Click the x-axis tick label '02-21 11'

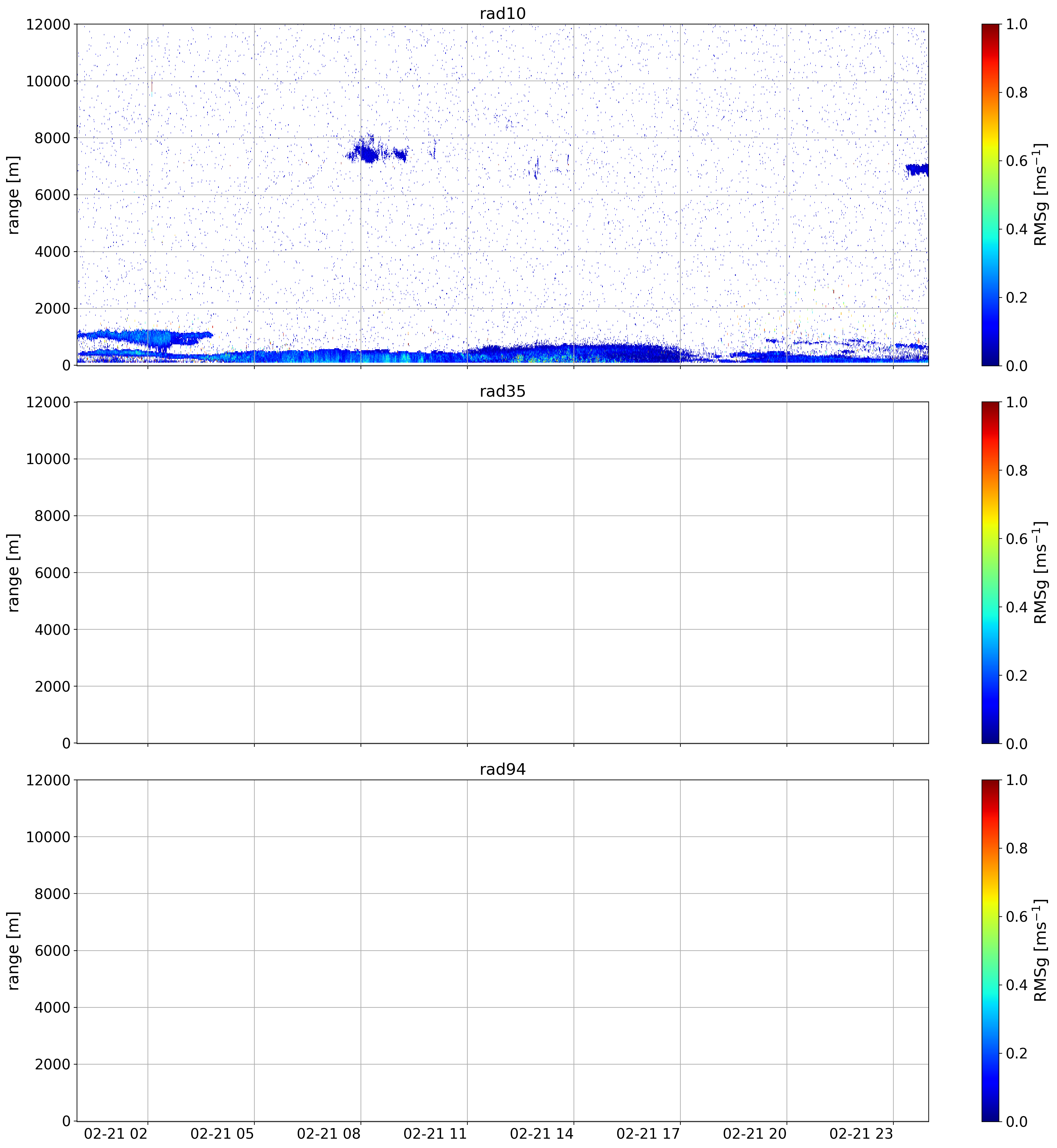pyautogui.click(x=435, y=1134)
